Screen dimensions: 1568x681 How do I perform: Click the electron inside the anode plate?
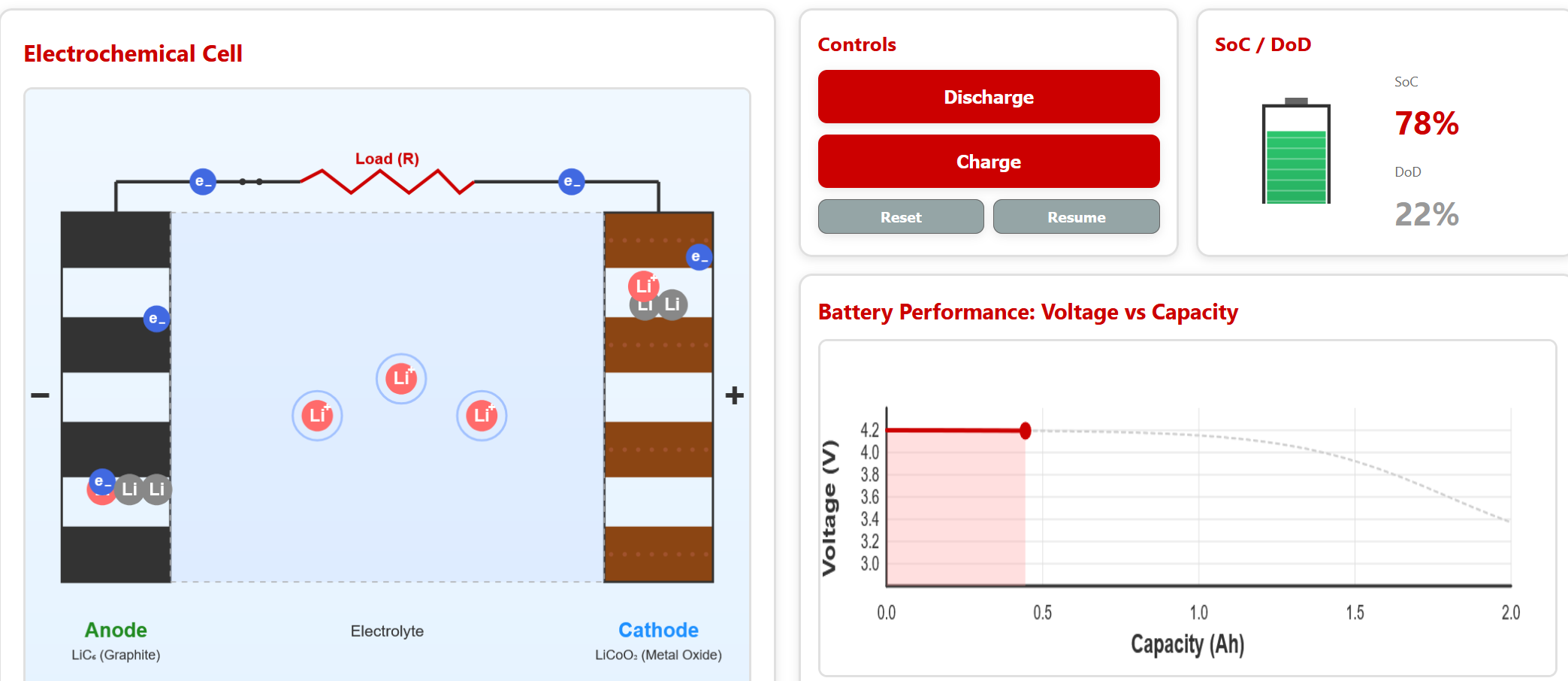(x=156, y=318)
